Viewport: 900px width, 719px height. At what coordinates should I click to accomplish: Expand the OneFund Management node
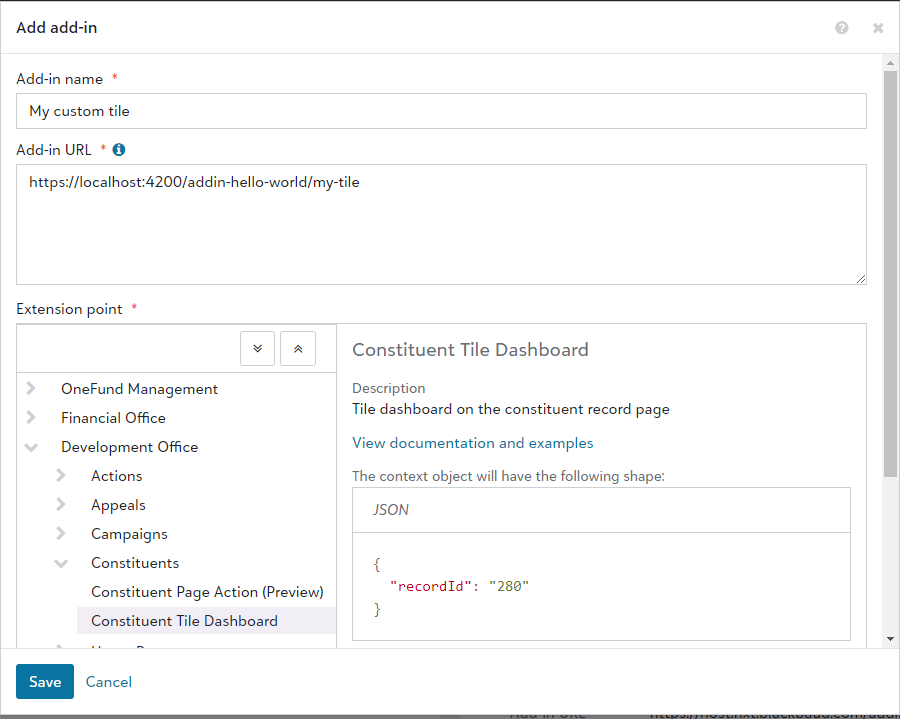[x=31, y=389]
